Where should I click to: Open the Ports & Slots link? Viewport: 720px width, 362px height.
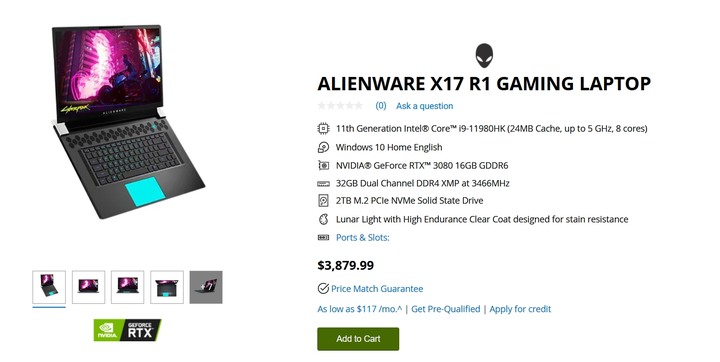point(362,238)
